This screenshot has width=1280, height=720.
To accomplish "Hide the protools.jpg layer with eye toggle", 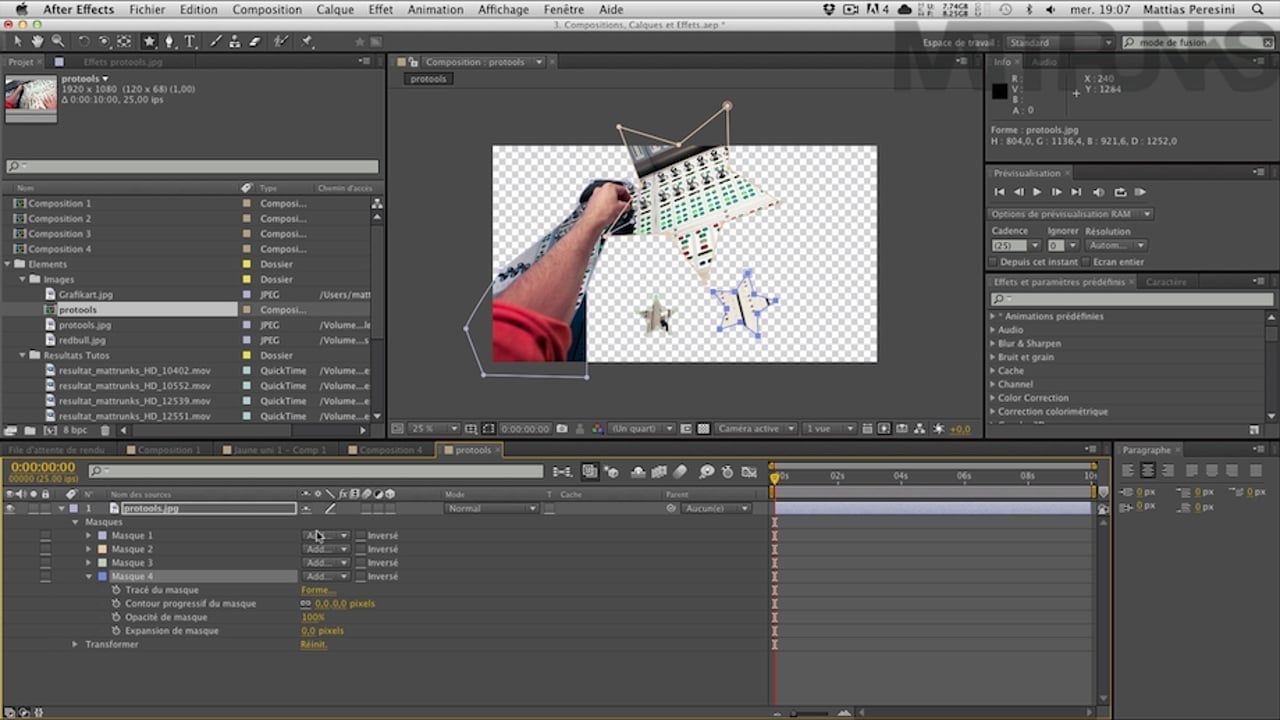I will pos(10,509).
